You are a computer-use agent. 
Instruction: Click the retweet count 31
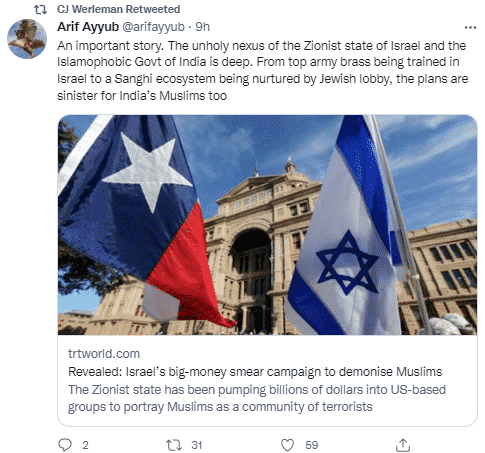point(197,445)
